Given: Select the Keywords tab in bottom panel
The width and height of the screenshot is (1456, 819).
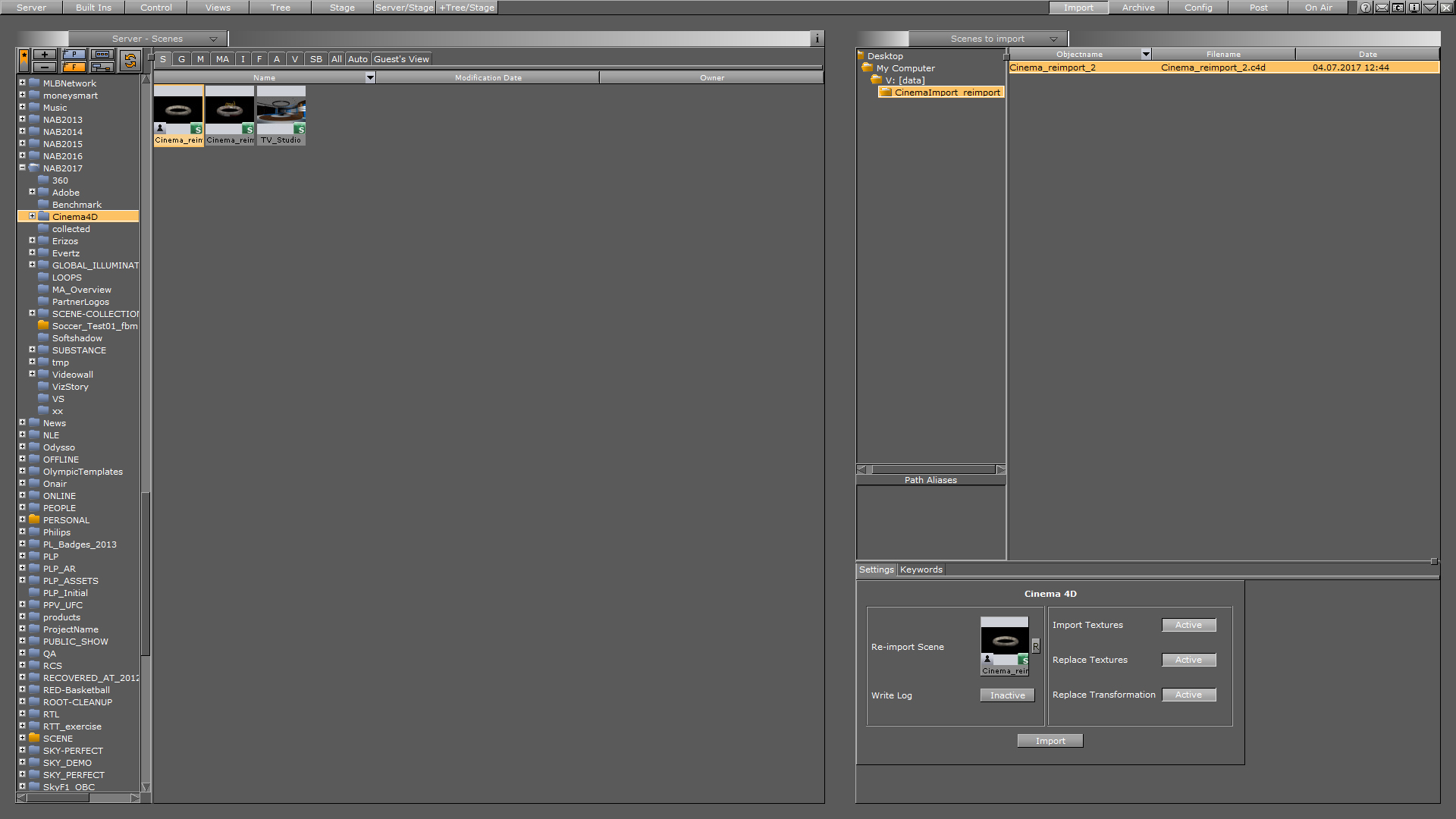Looking at the screenshot, I should point(920,569).
